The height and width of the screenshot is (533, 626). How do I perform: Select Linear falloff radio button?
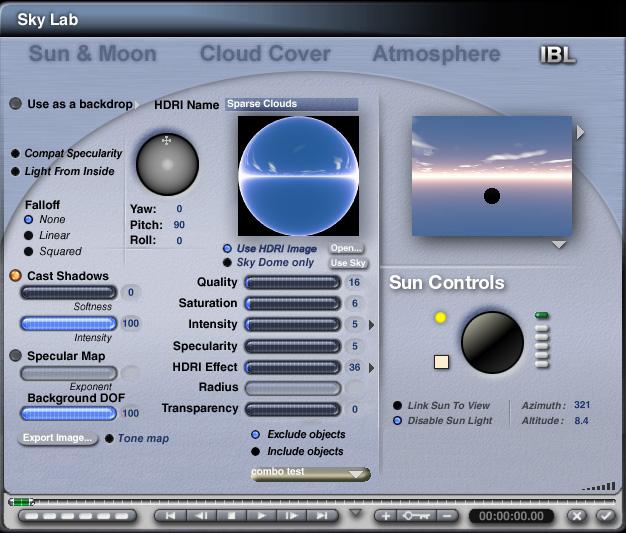28,235
